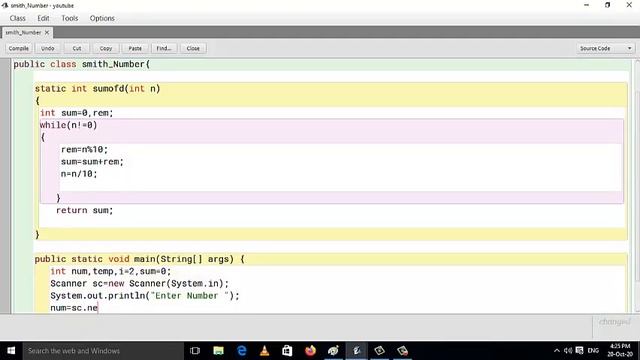Click the 'num=sc.ne' line
Image resolution: width=640 pixels, height=360 pixels.
point(74,308)
